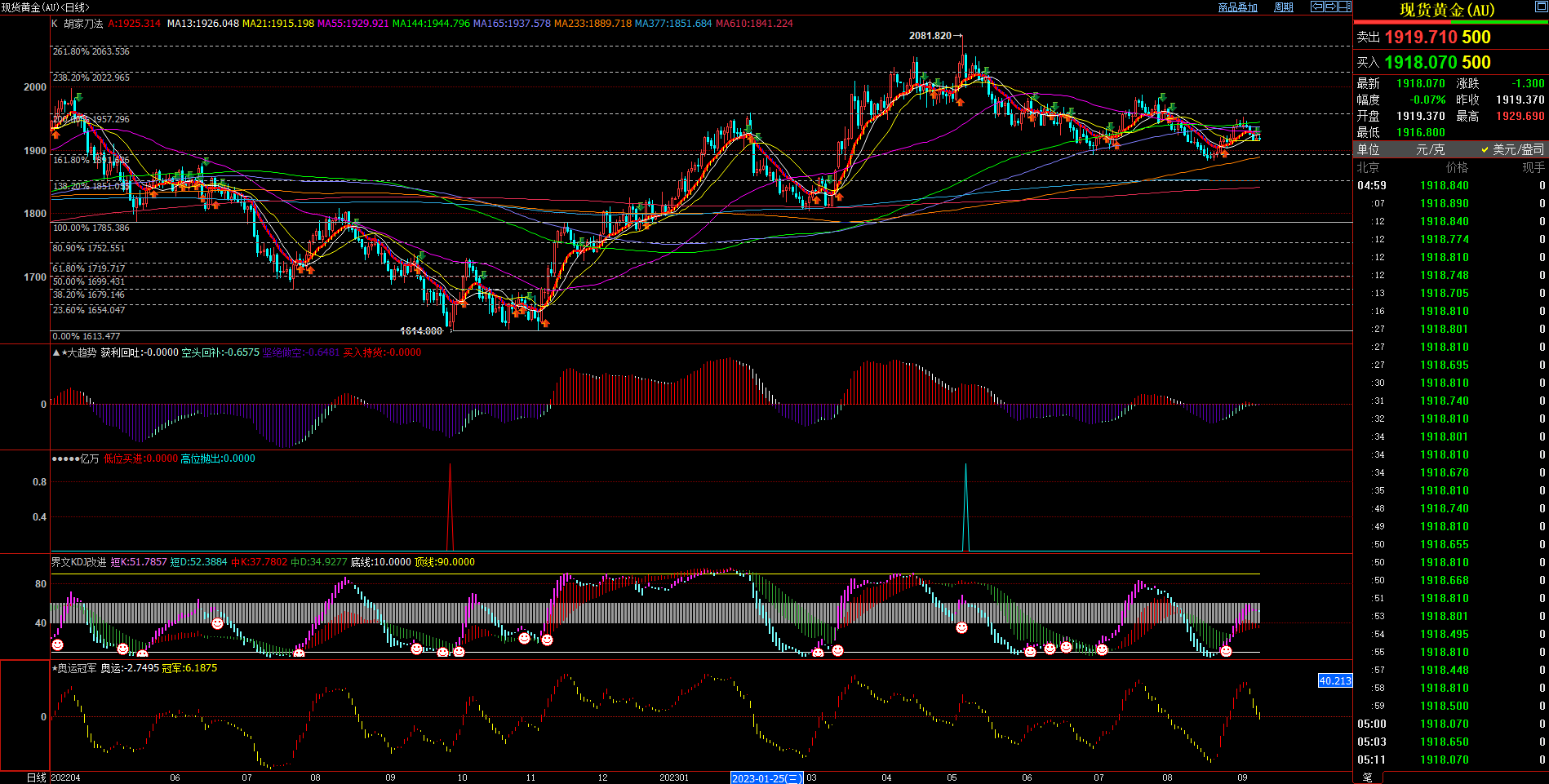Open the 商品叠加 overlay link
1549x784 pixels.
coord(1237,7)
